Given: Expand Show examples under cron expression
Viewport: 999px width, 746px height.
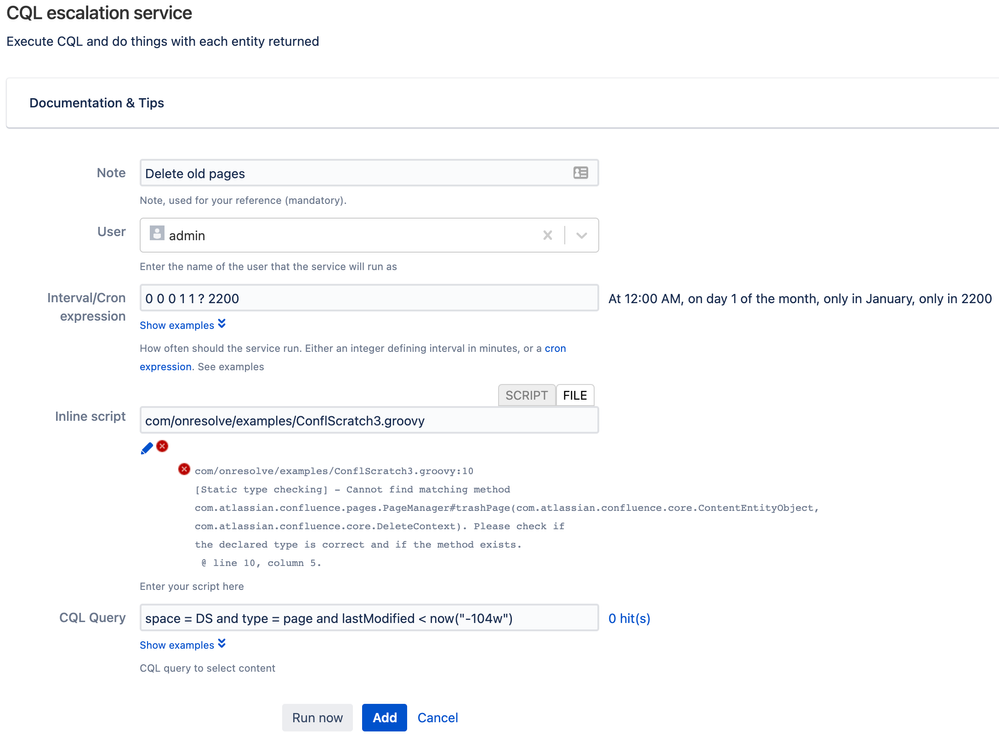Looking at the screenshot, I should pyautogui.click(x=183, y=325).
